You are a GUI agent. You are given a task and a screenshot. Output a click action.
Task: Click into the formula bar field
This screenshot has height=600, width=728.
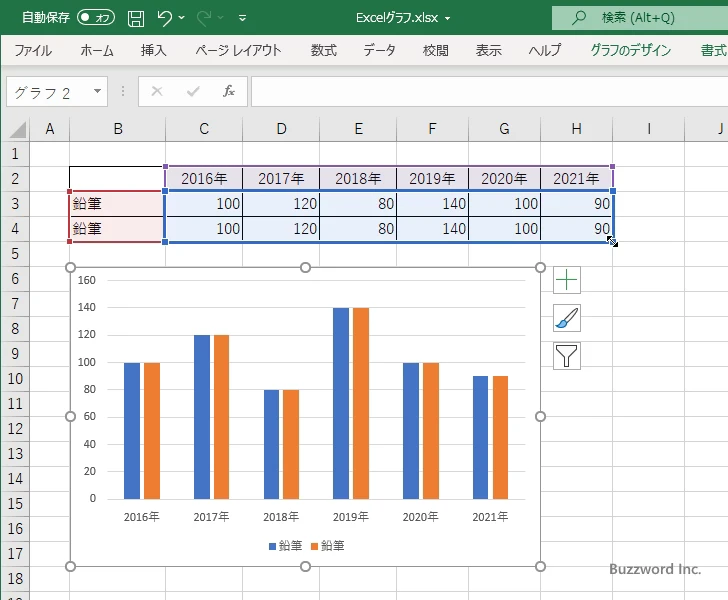(489, 91)
